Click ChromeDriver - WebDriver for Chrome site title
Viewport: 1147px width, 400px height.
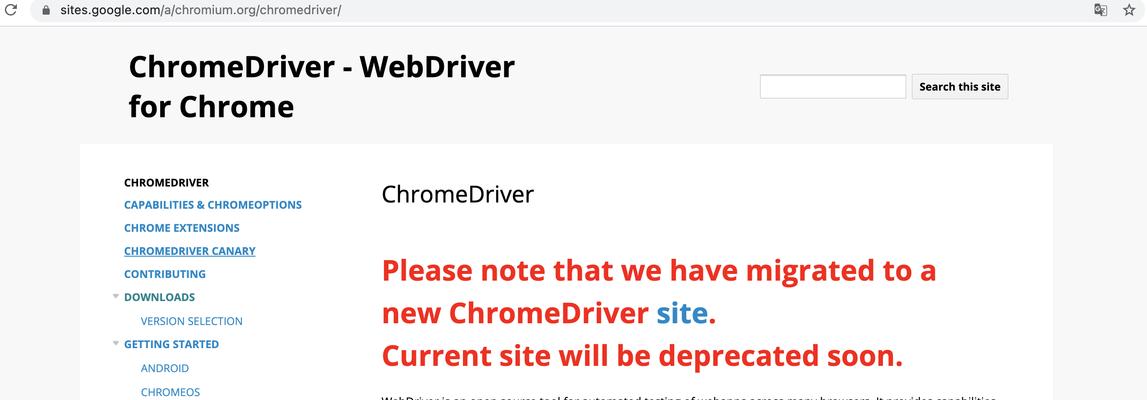tap(322, 87)
